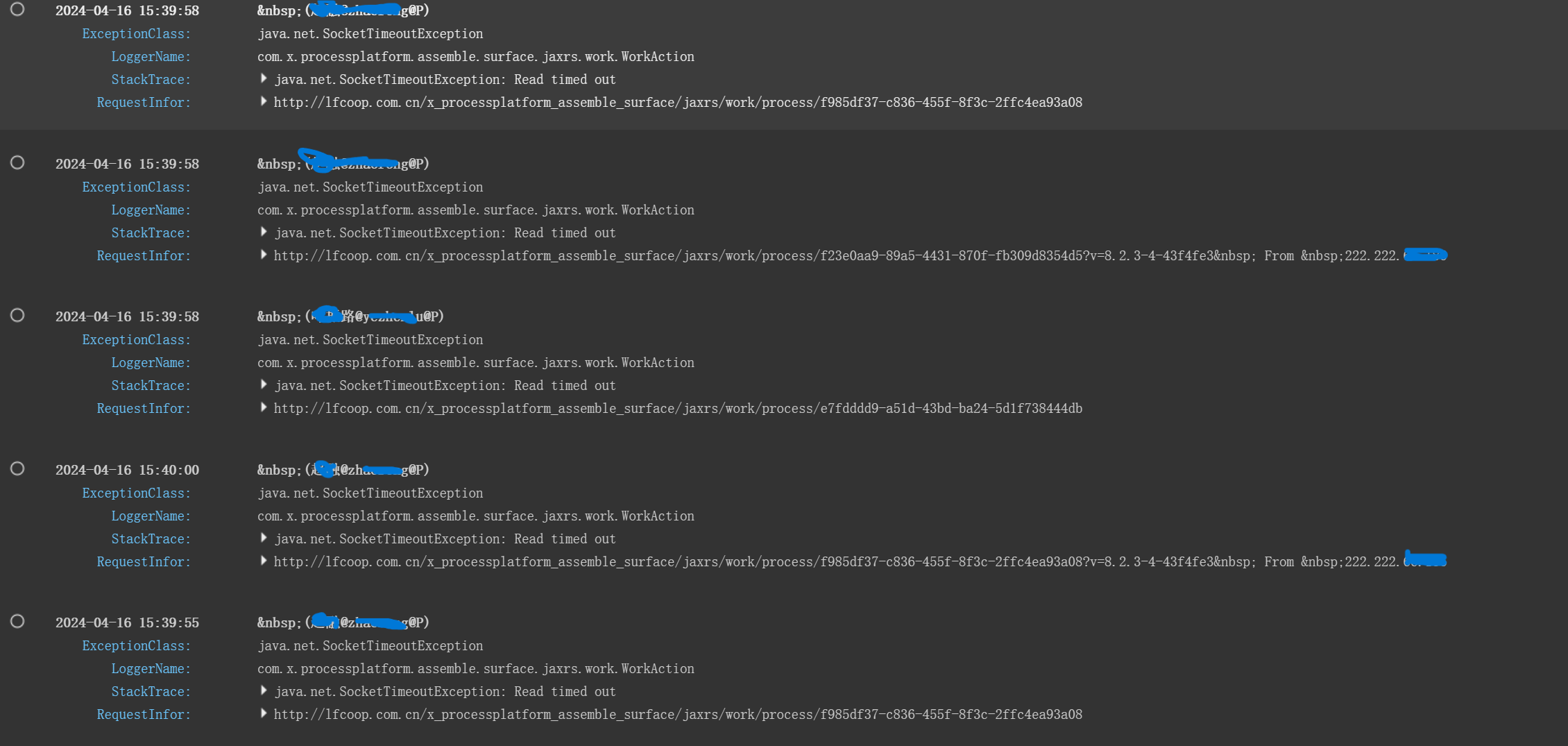Select the radio button for the 15:40:00 entry
The image size is (1568, 746).
[17, 468]
